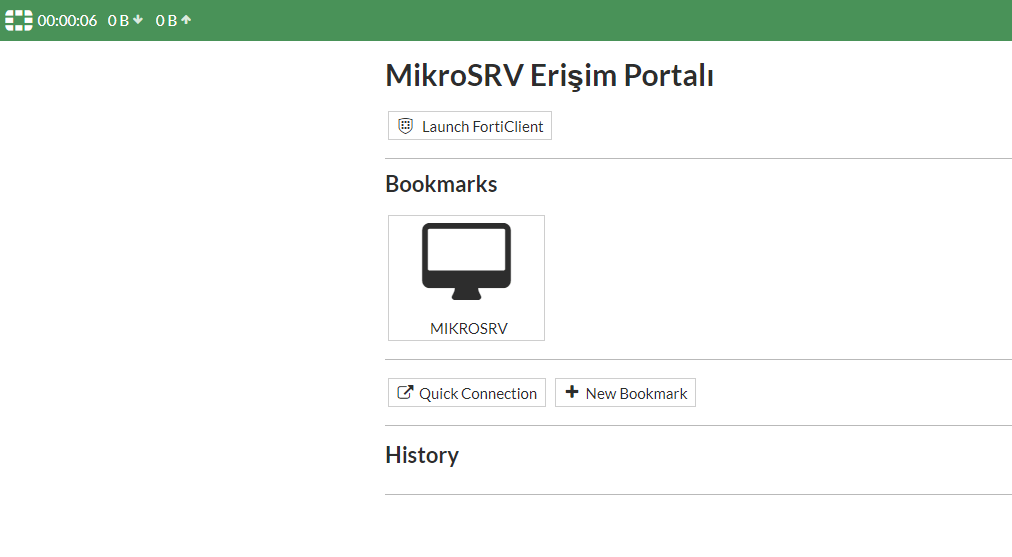Click the plus icon on New Bookmark

pyautogui.click(x=572, y=393)
